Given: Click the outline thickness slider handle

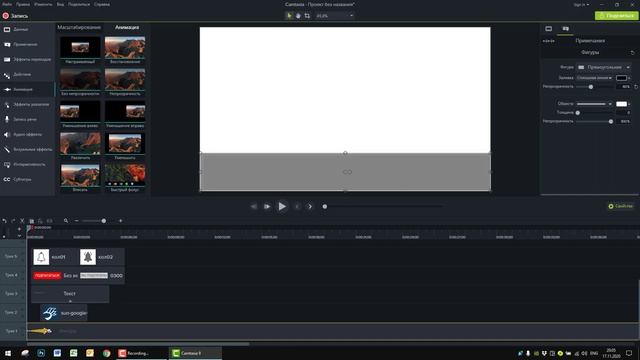Looking at the screenshot, I should click(x=578, y=113).
